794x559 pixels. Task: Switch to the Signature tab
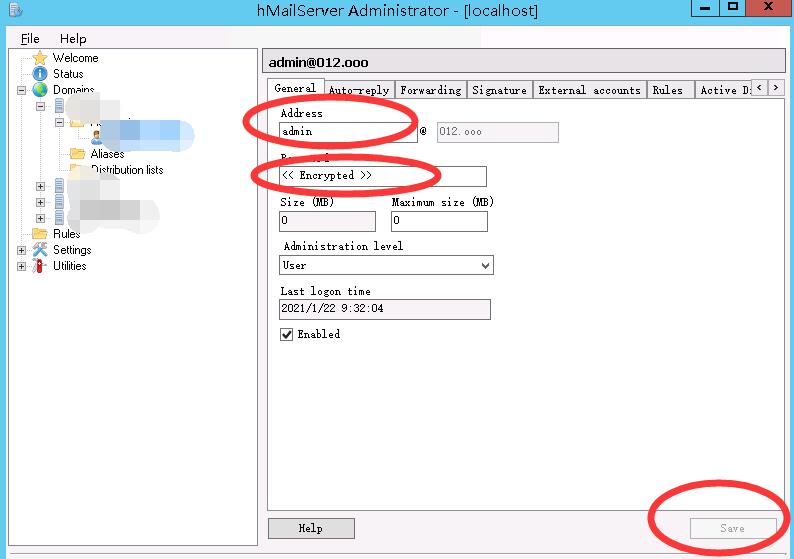(x=499, y=90)
